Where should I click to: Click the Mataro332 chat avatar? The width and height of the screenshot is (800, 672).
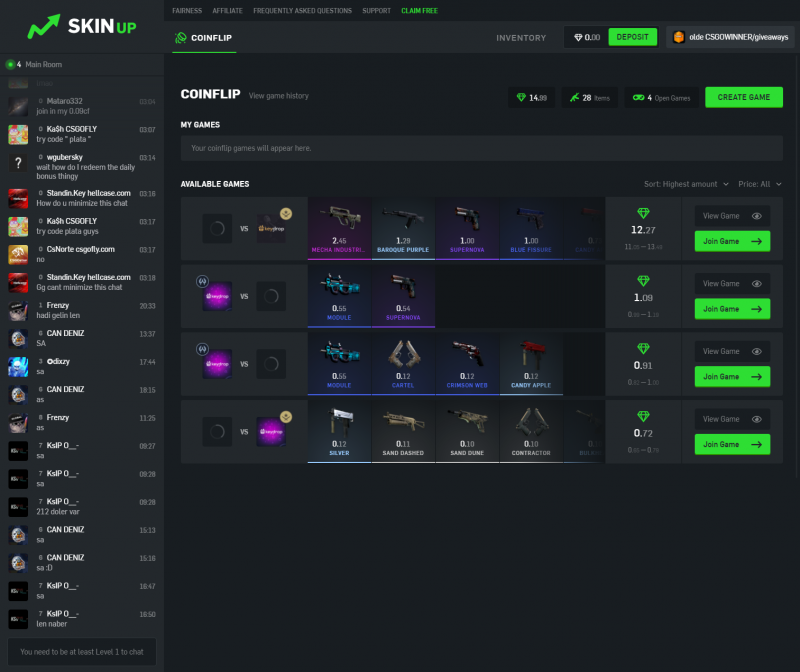click(x=18, y=107)
